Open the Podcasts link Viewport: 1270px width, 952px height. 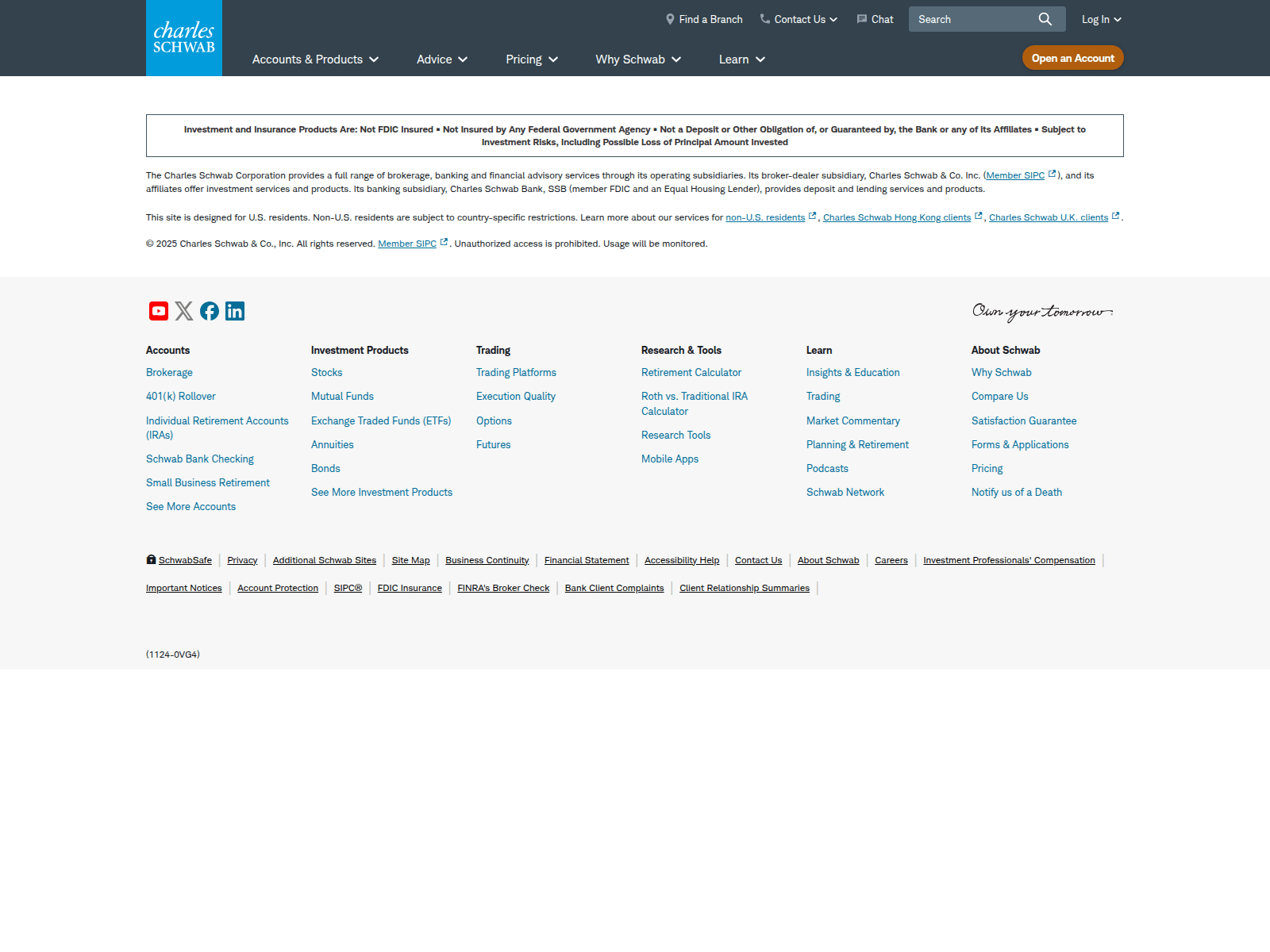827,468
